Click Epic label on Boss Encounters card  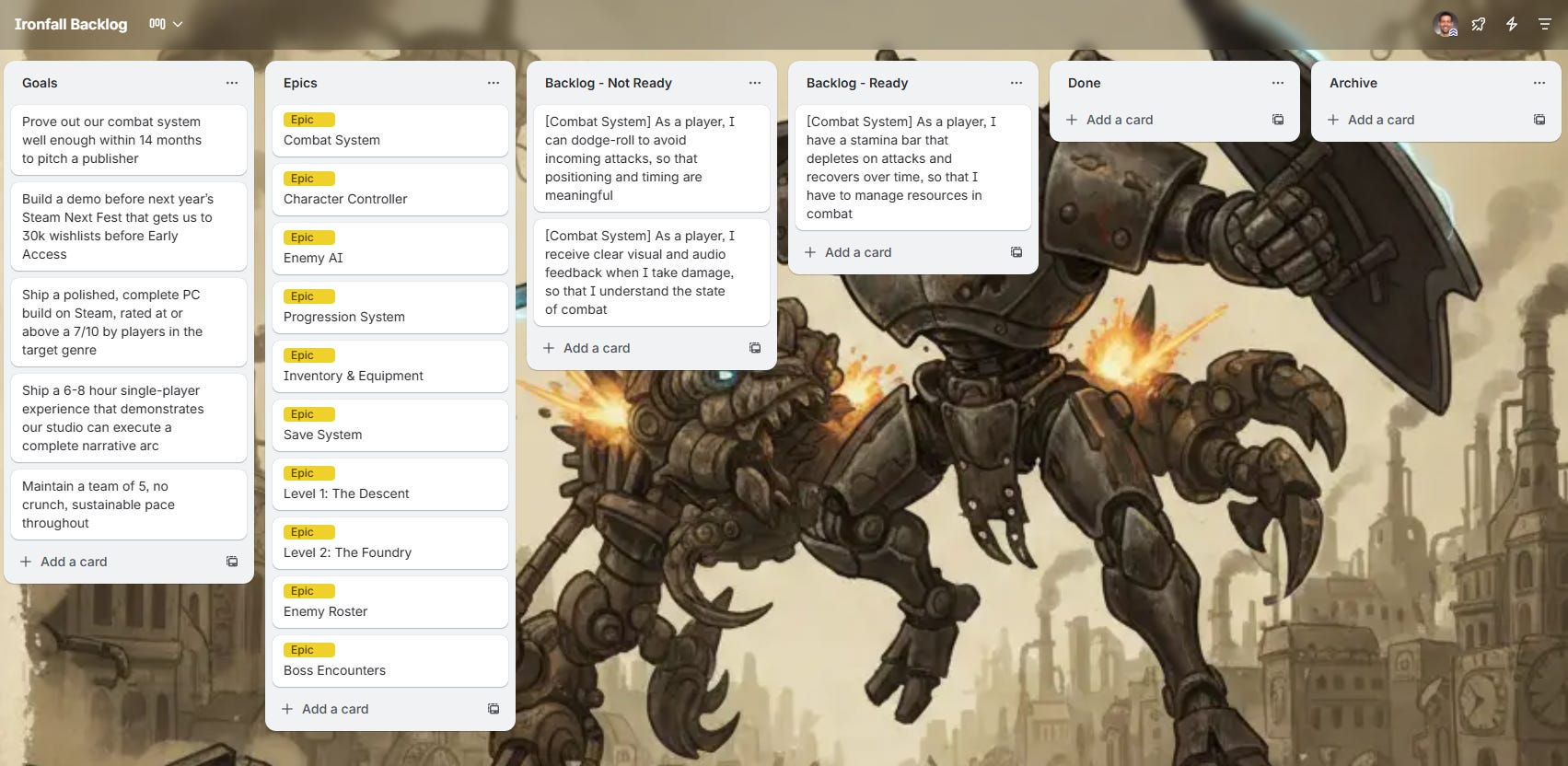[x=309, y=650]
